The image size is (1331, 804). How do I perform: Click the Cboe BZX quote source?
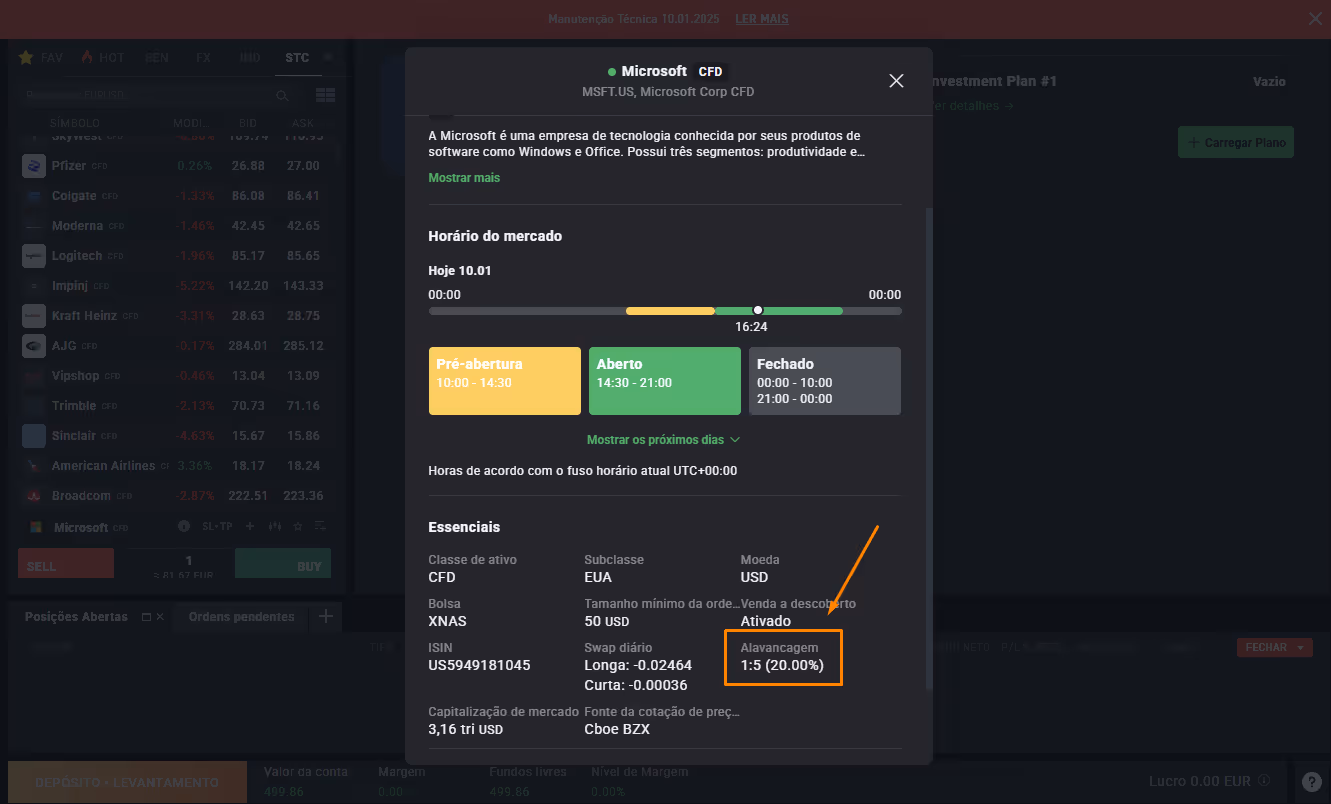click(617, 729)
